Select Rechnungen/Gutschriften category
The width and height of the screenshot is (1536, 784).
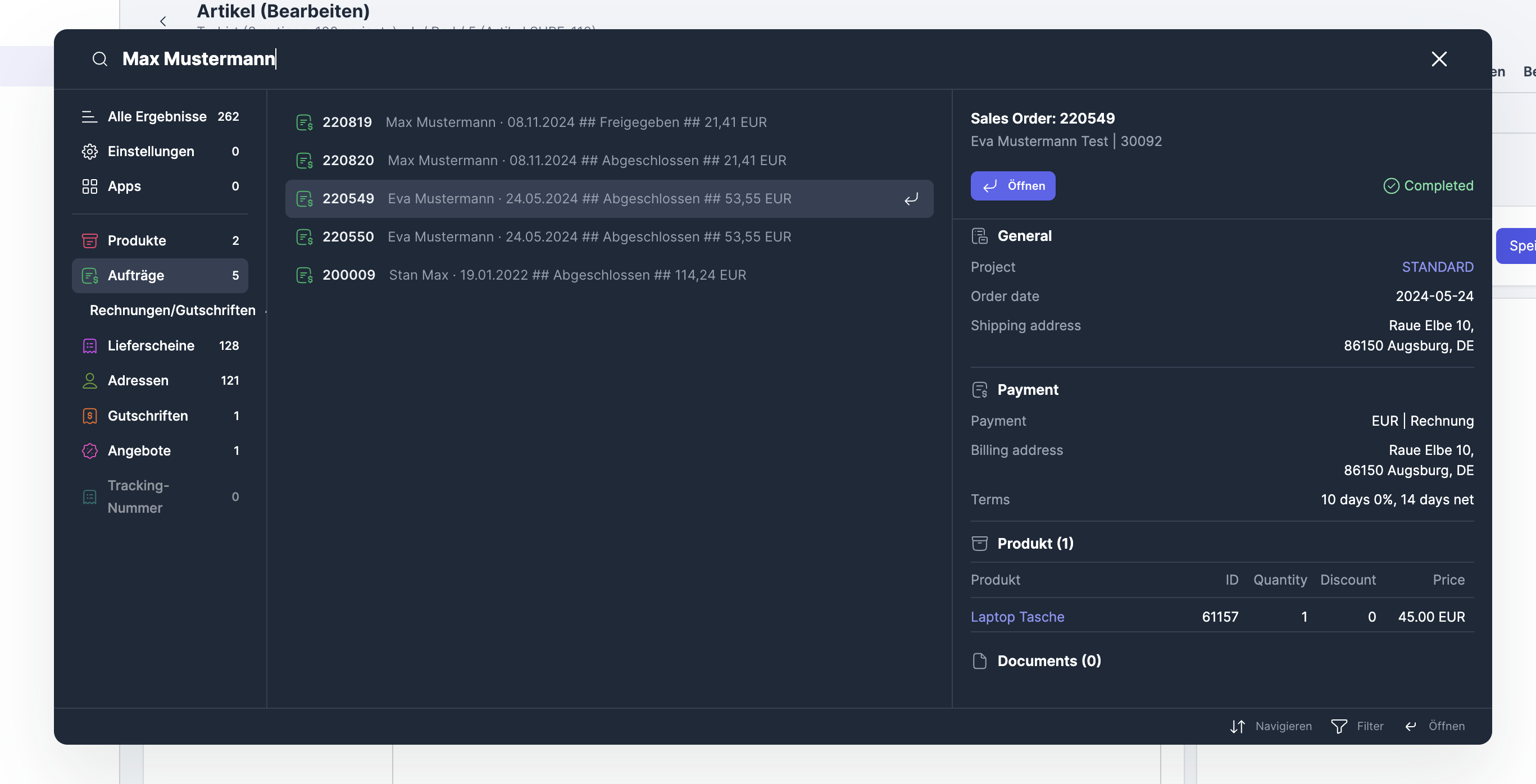[x=172, y=311]
